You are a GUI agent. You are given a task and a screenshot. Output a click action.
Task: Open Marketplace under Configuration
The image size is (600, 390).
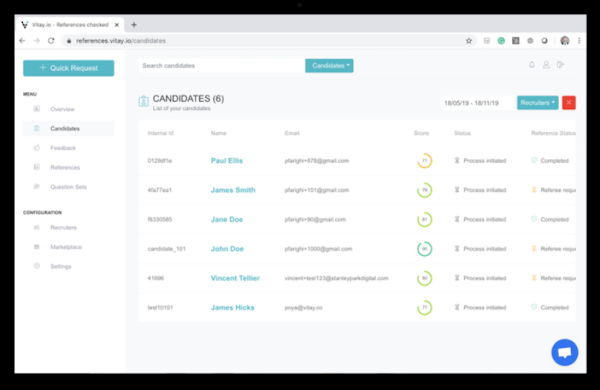[x=66, y=247]
